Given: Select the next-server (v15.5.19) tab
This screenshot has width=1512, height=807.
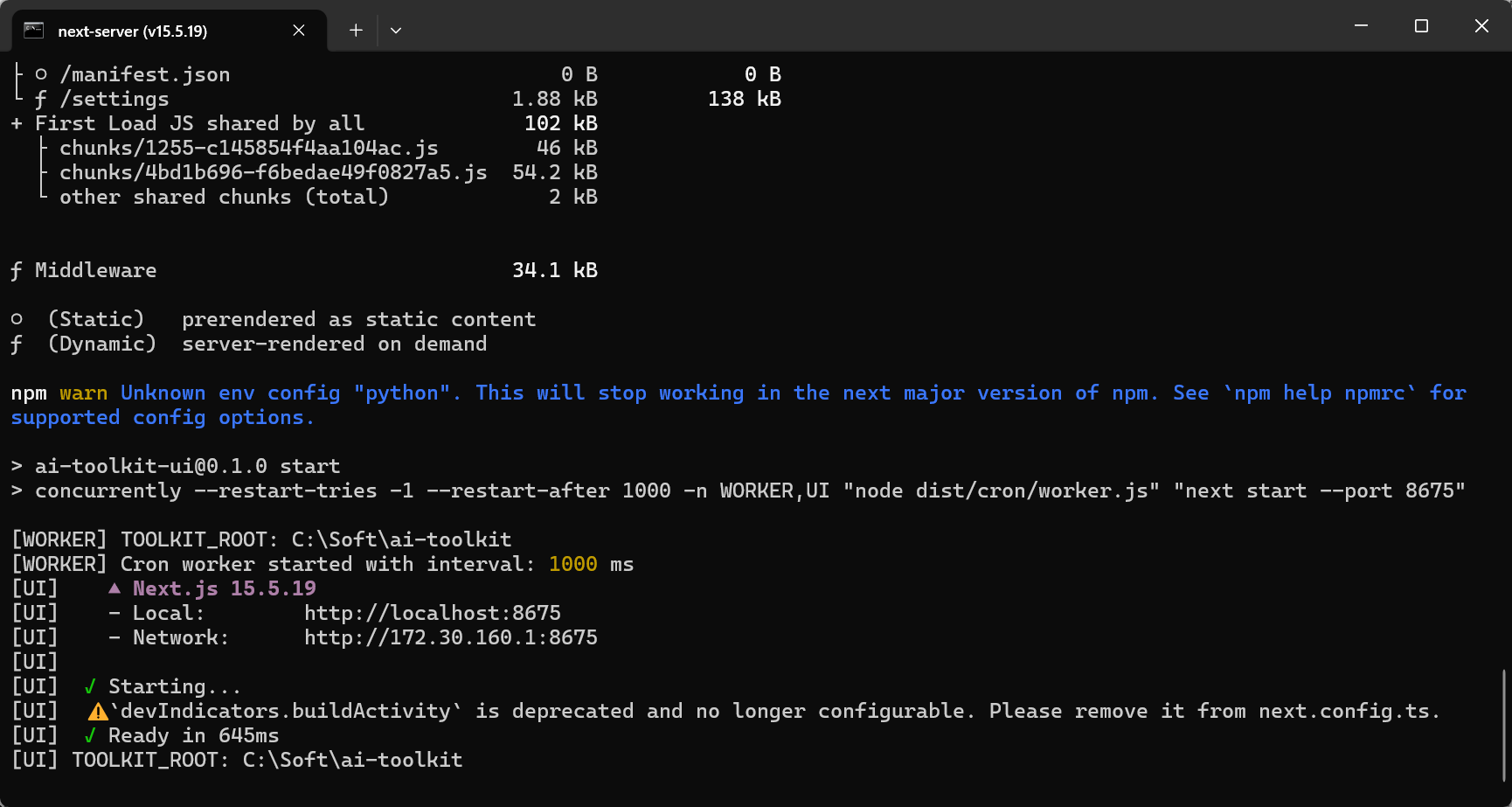Looking at the screenshot, I should coord(169,31).
